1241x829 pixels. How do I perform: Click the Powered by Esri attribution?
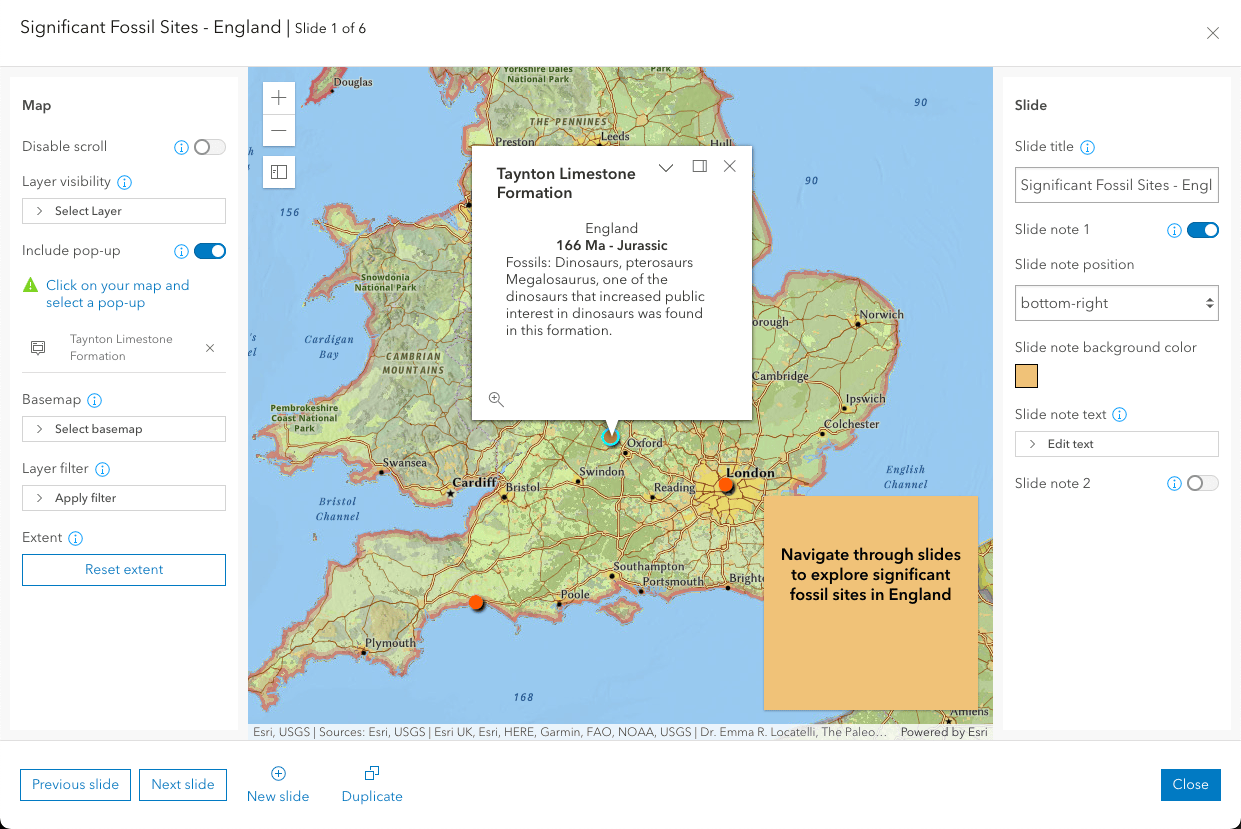944,732
